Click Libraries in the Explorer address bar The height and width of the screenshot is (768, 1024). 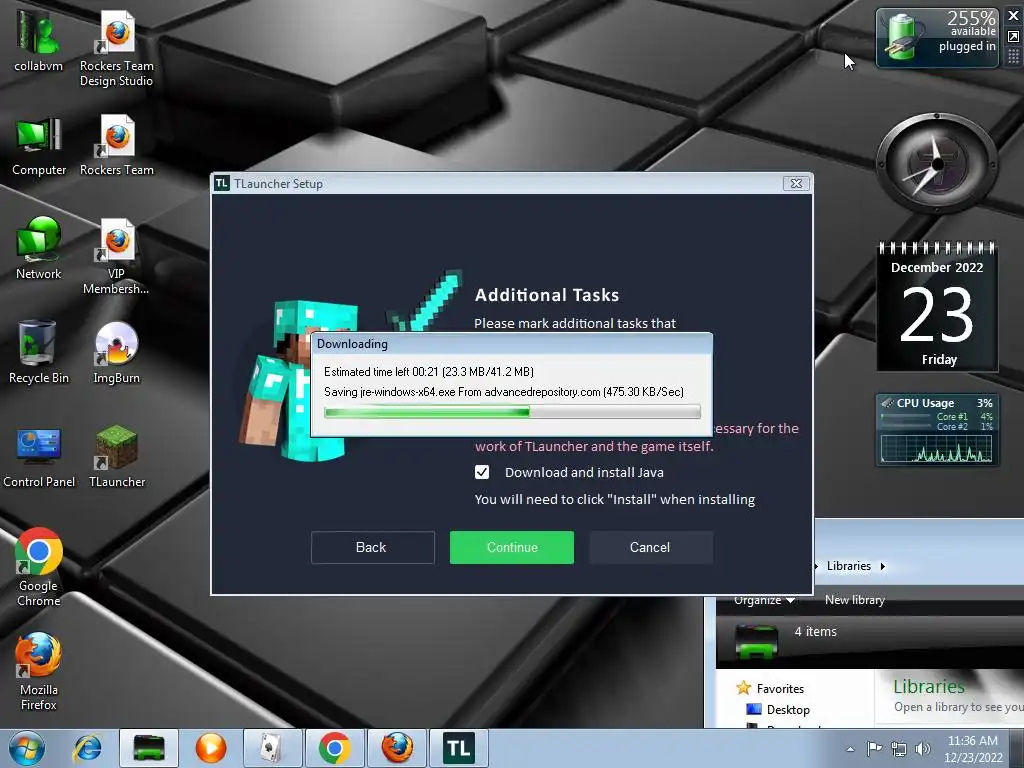tap(848, 566)
